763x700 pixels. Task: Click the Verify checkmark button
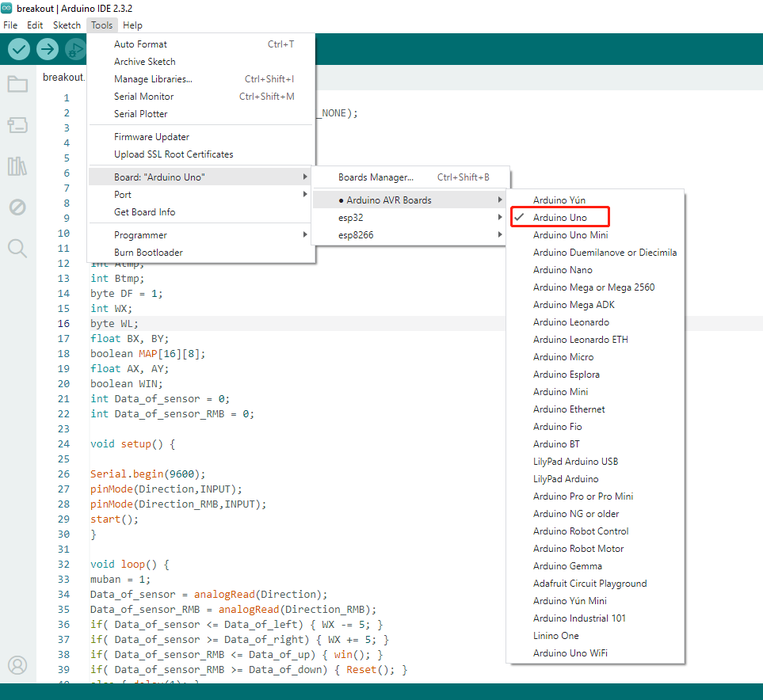(x=19, y=49)
